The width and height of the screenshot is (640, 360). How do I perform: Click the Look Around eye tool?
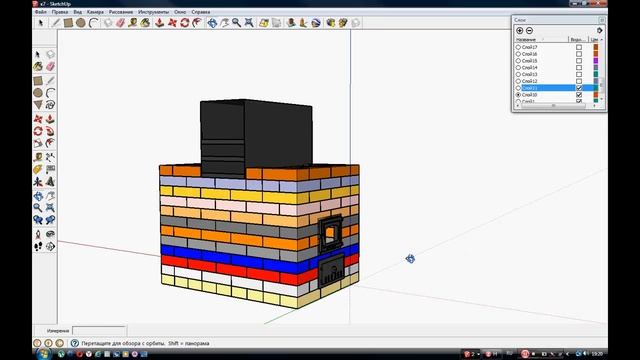50,234
